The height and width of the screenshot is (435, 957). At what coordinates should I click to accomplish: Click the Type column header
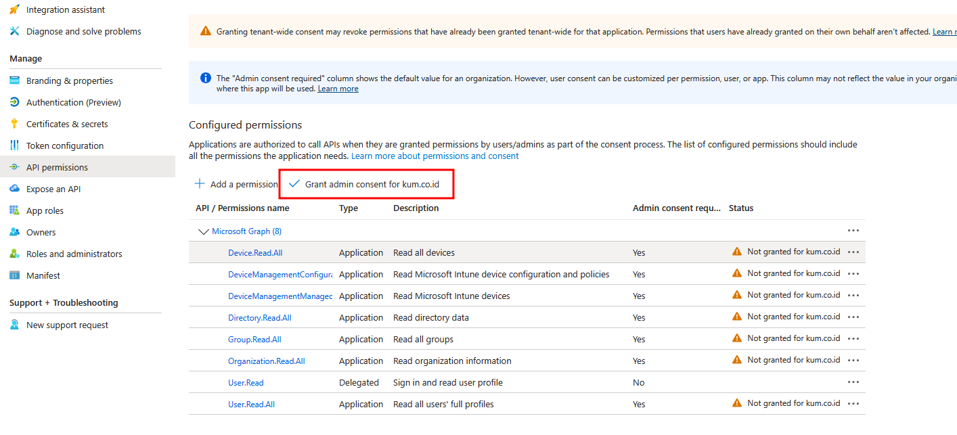pos(348,208)
